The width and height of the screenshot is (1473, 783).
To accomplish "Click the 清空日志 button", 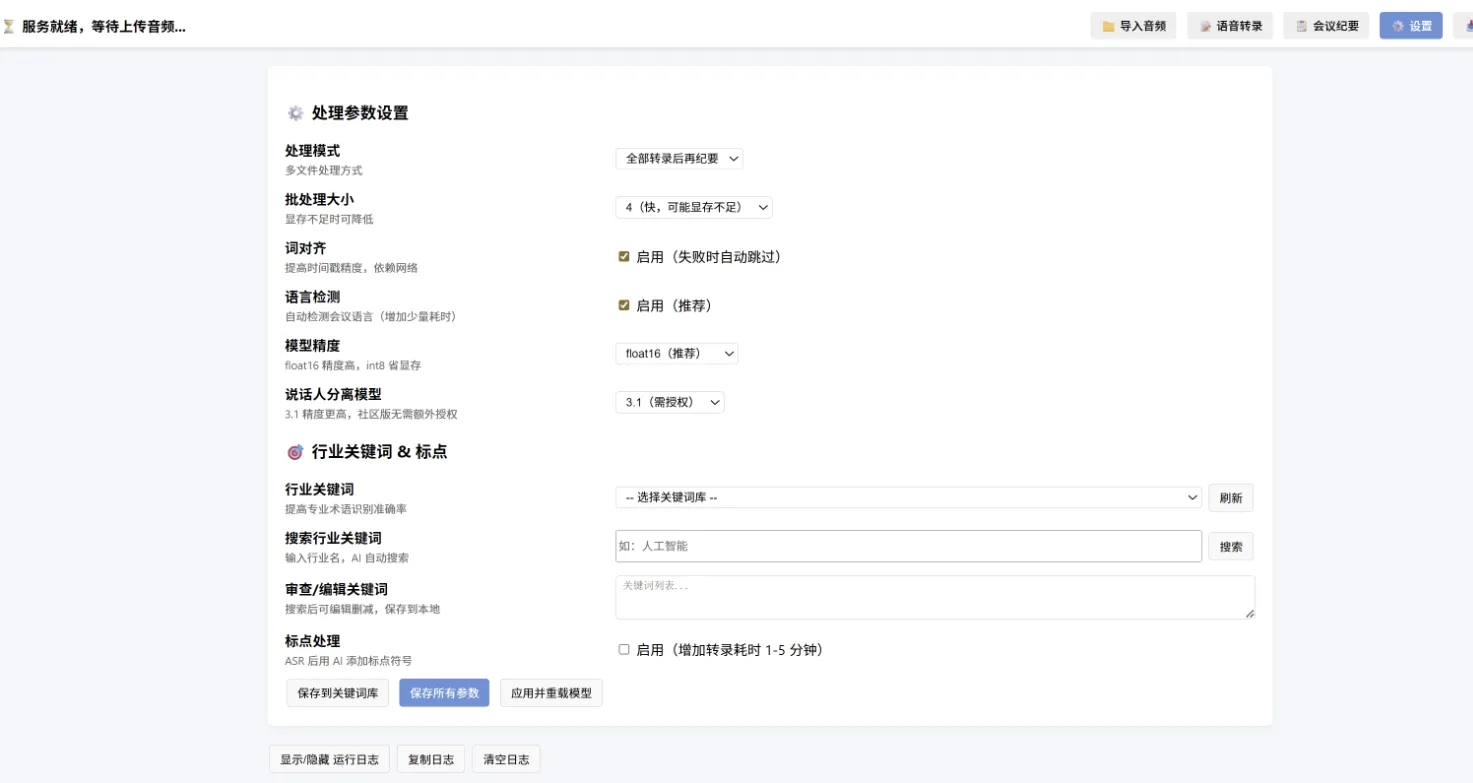I will [506, 760].
